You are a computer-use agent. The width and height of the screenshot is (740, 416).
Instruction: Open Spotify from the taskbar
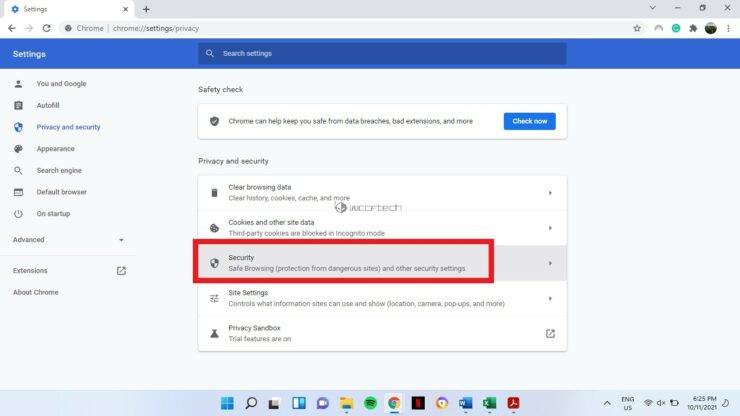coord(370,403)
